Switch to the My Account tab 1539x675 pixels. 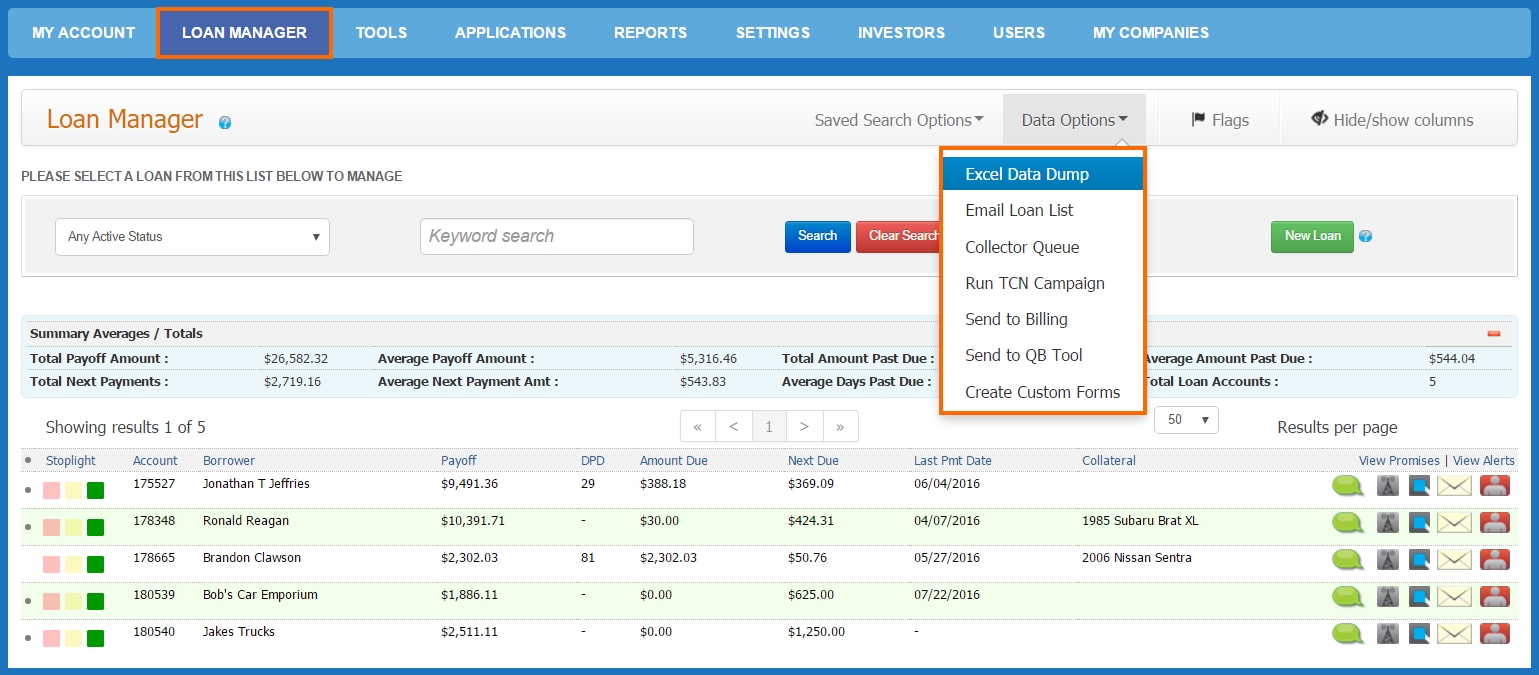point(83,33)
